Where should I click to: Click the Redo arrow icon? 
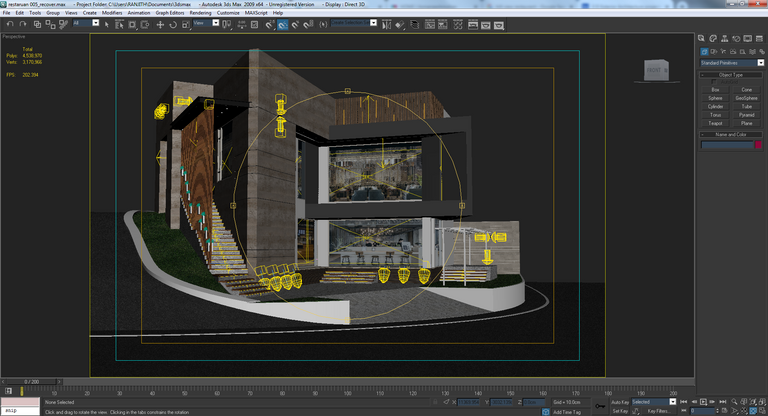pyautogui.click(x=23, y=24)
